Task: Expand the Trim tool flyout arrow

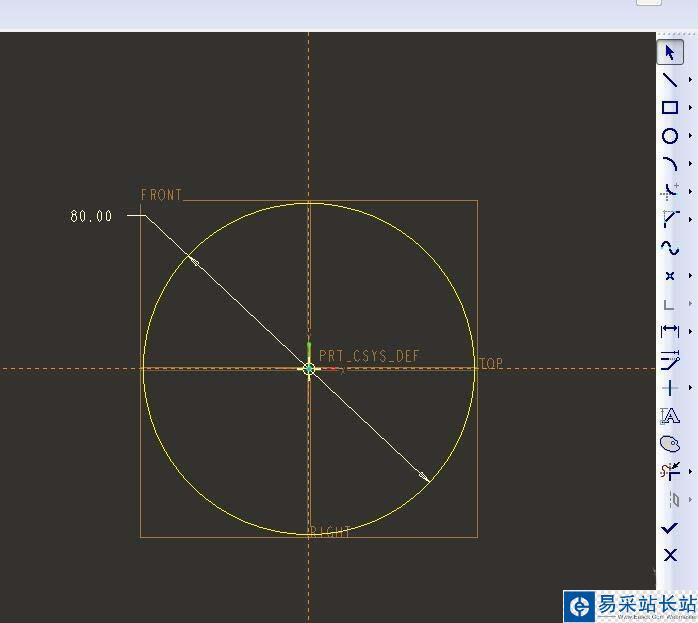Action: click(x=690, y=471)
